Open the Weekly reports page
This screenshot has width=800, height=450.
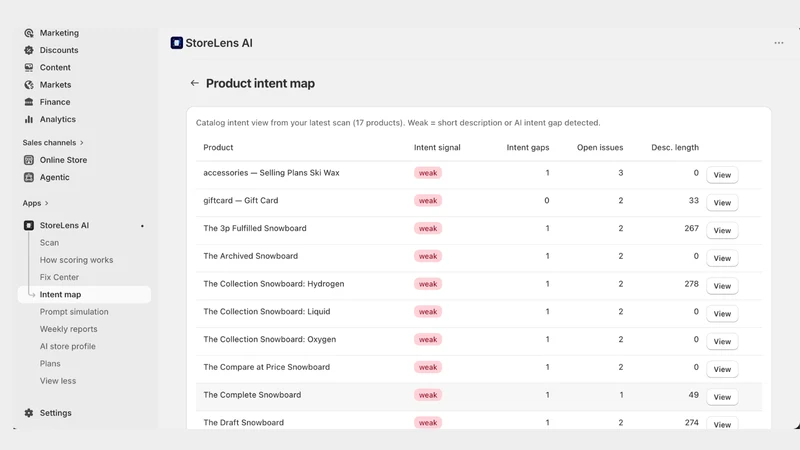[68, 329]
